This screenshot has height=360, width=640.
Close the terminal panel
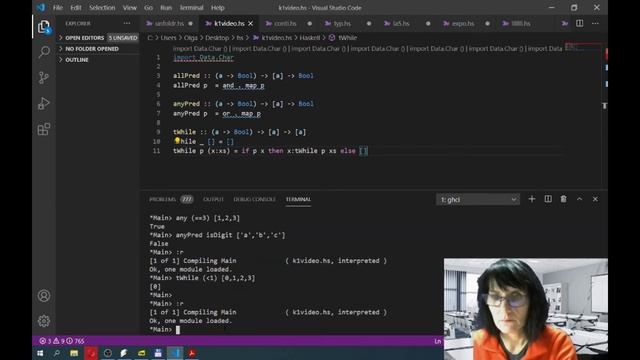pyautogui.click(x=595, y=199)
